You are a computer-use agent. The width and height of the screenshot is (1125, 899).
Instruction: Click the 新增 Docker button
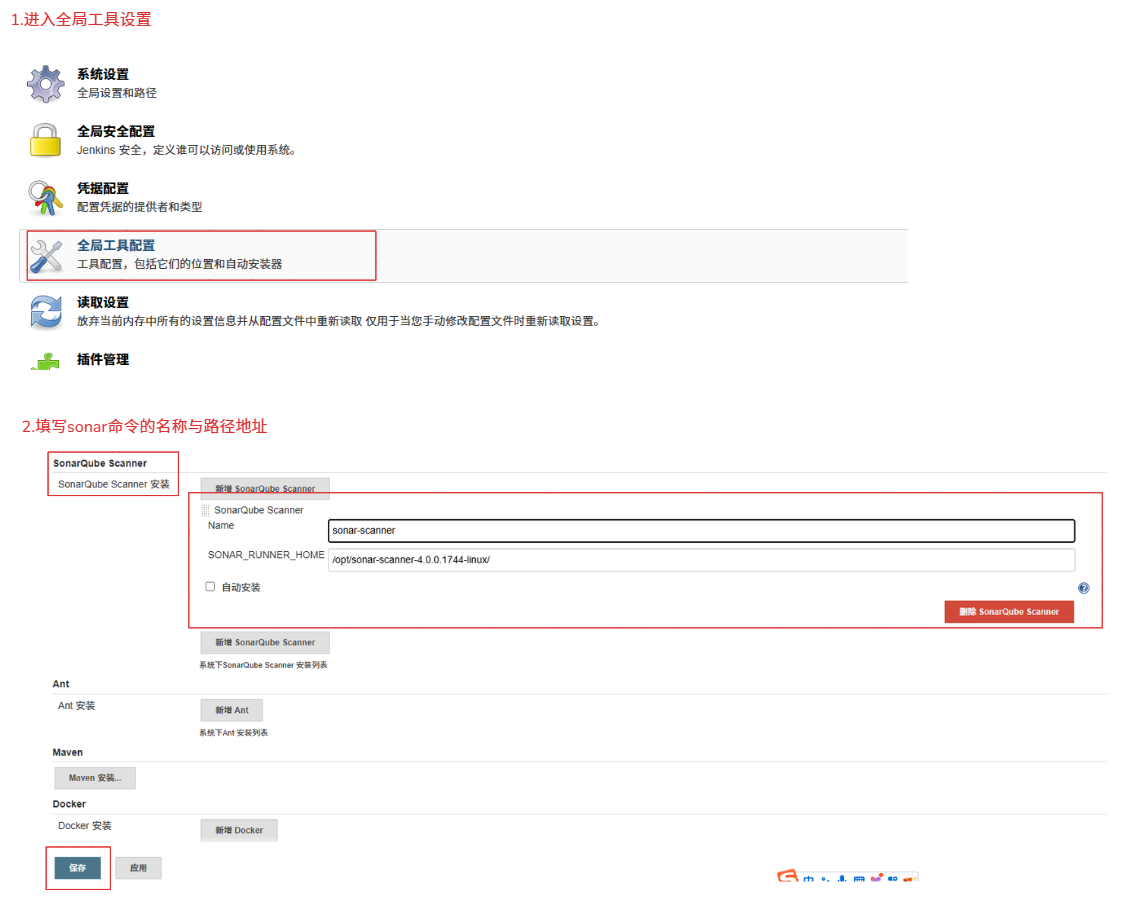click(239, 830)
